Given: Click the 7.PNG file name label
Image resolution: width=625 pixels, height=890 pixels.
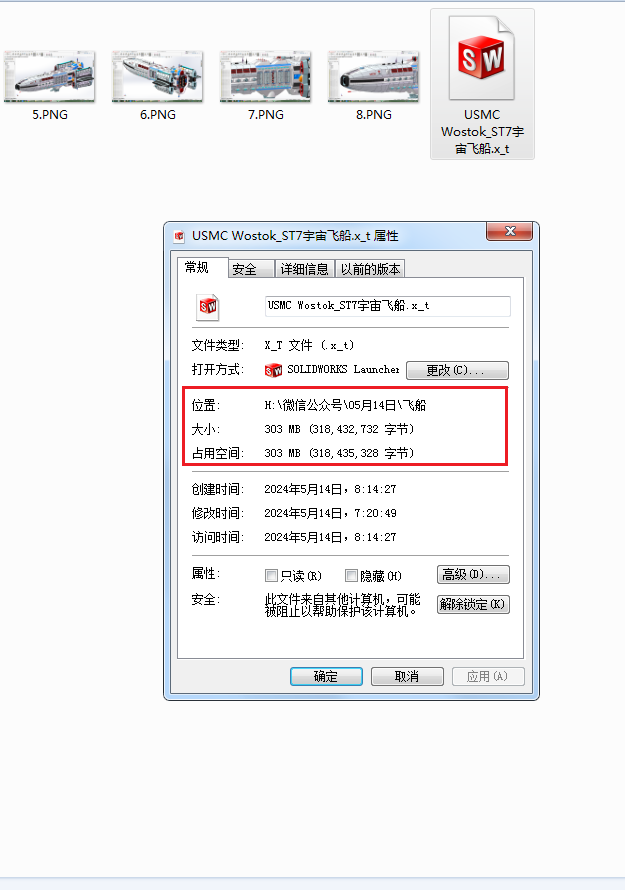Looking at the screenshot, I should [x=266, y=115].
